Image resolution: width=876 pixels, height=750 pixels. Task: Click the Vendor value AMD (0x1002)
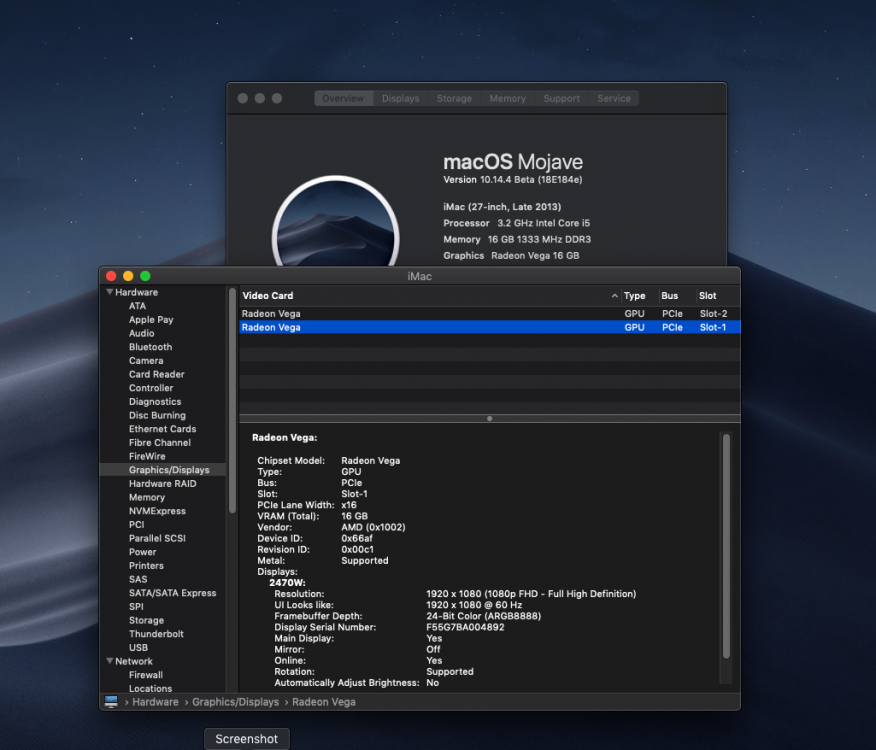[x=373, y=527]
